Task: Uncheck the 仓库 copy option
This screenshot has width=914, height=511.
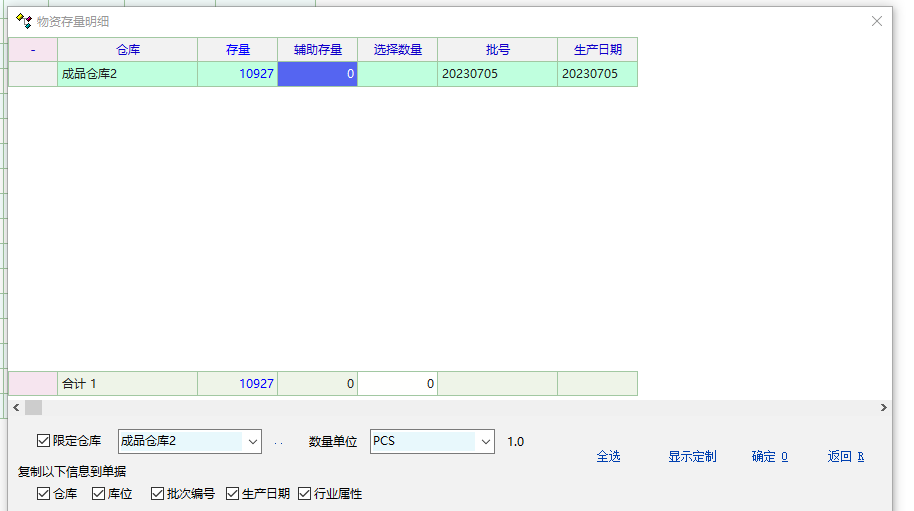Action: (x=43, y=493)
